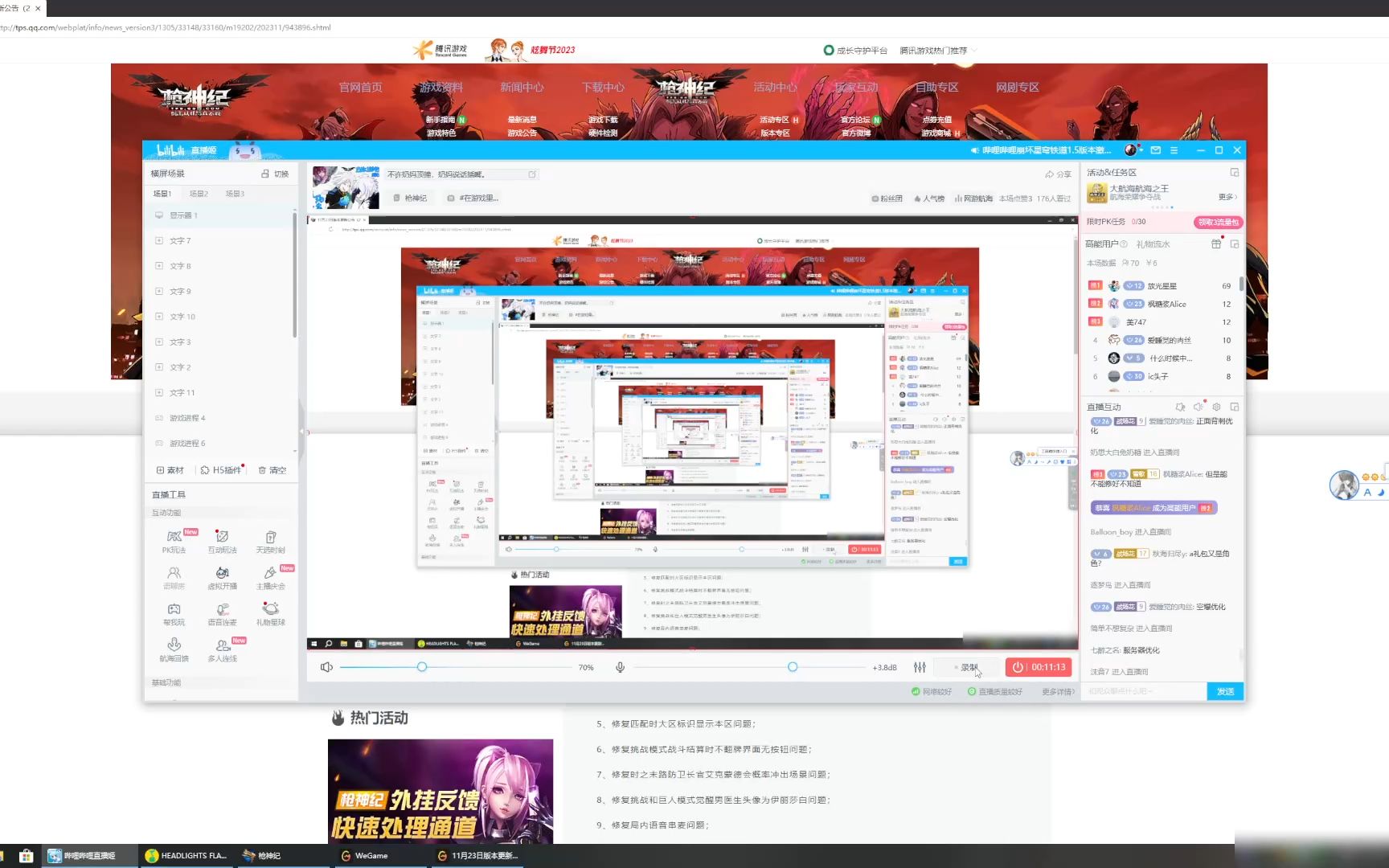Toggle the 文字 3 source icon

[159, 342]
